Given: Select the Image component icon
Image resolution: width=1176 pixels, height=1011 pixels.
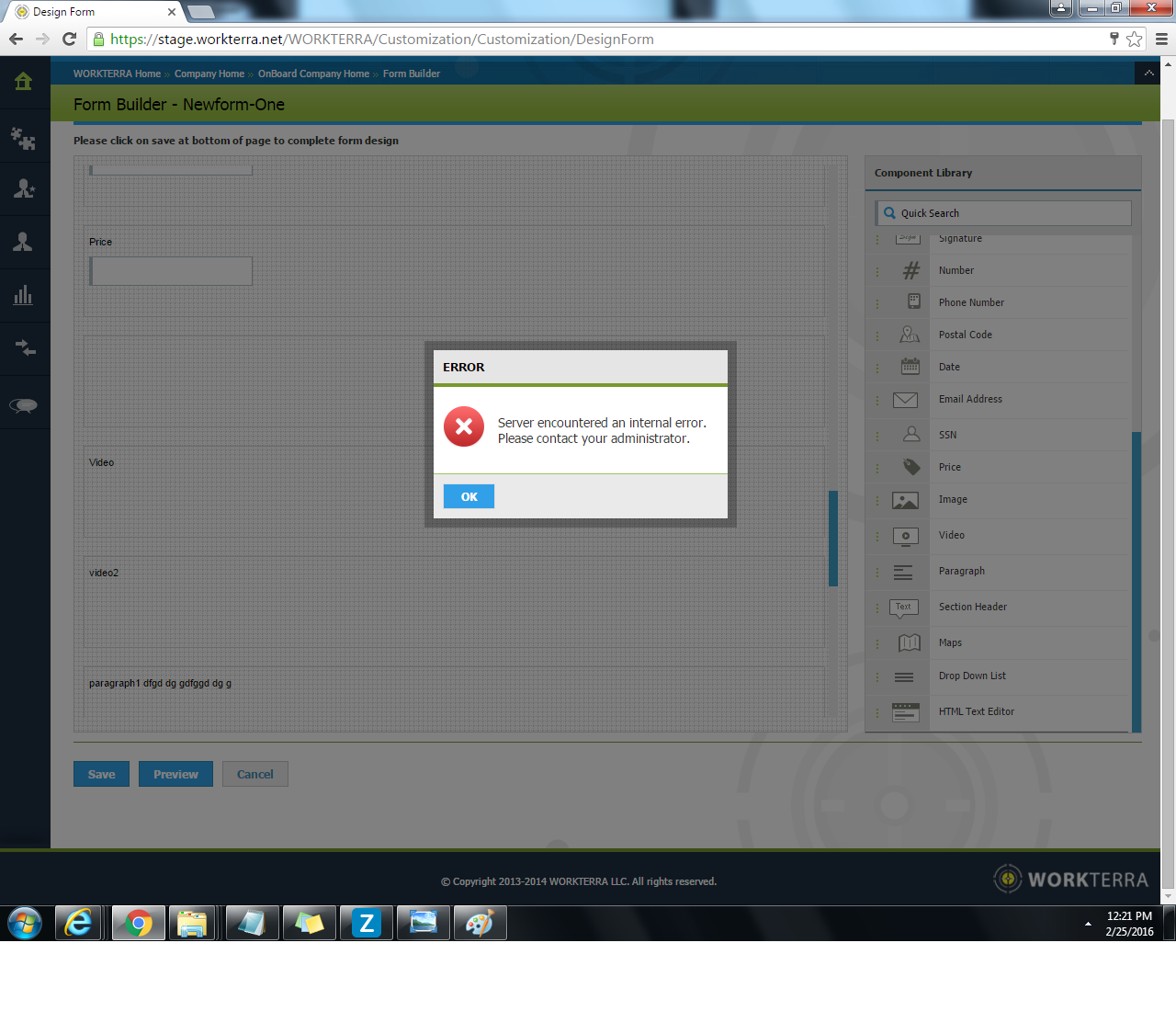Looking at the screenshot, I should tap(905, 500).
